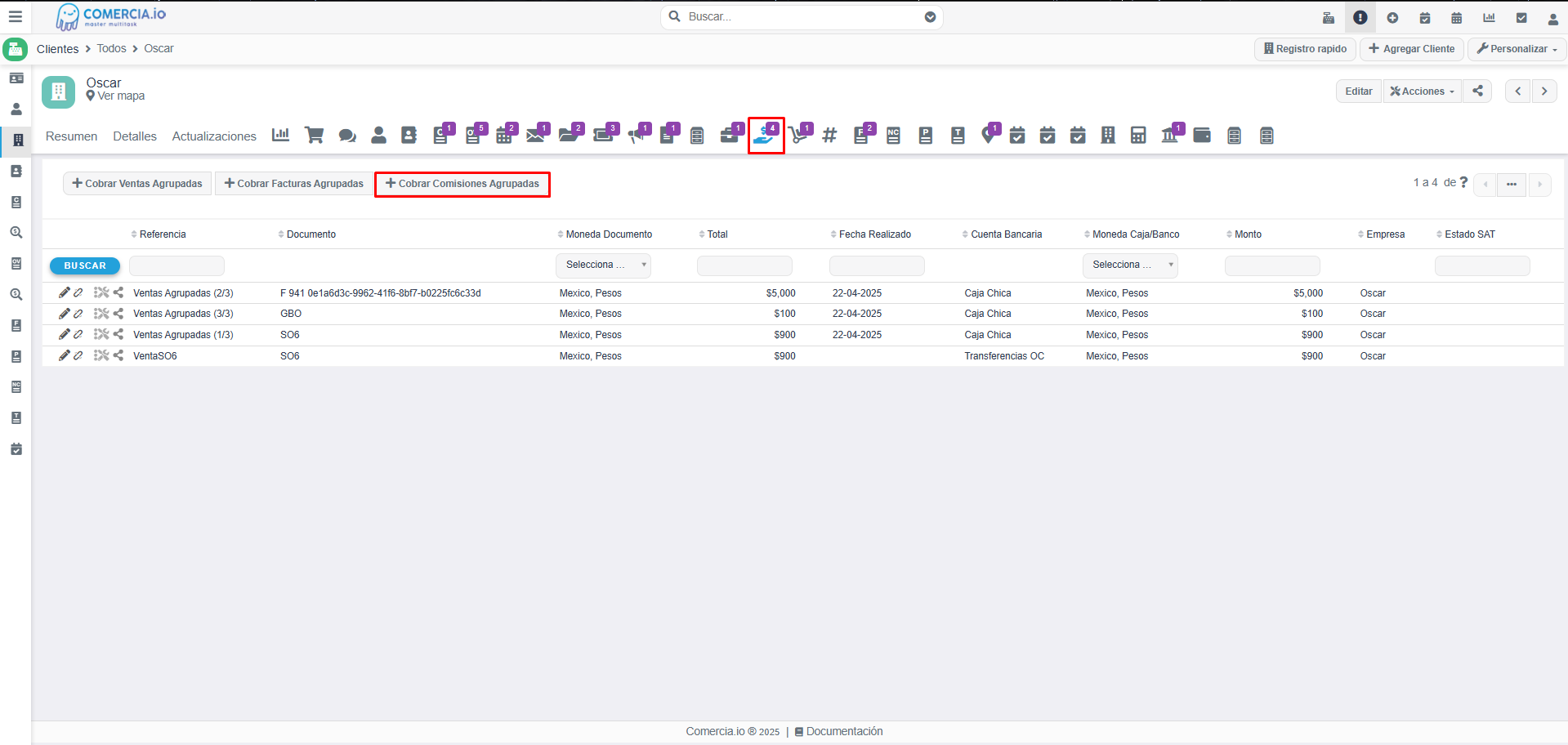The width and height of the screenshot is (1568, 745).
Task: Switch to Detalles tab
Action: [135, 136]
